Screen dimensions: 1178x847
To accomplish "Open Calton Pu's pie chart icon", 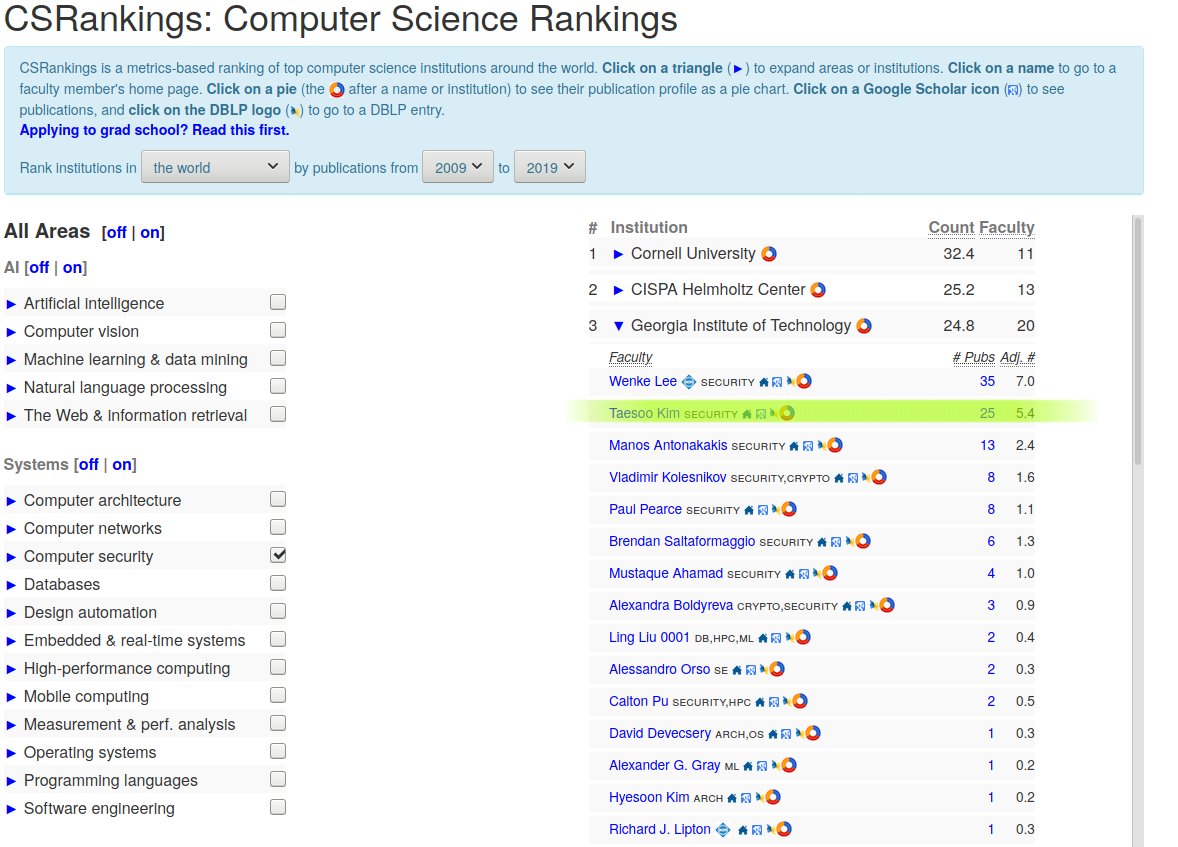I will (800, 701).
